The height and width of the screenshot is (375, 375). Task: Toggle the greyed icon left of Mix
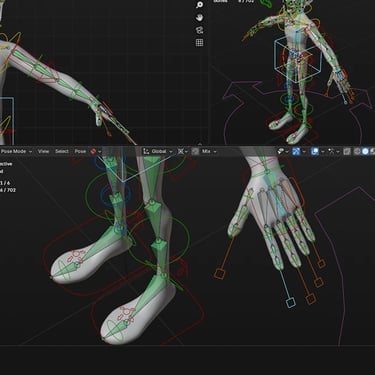tap(195, 151)
